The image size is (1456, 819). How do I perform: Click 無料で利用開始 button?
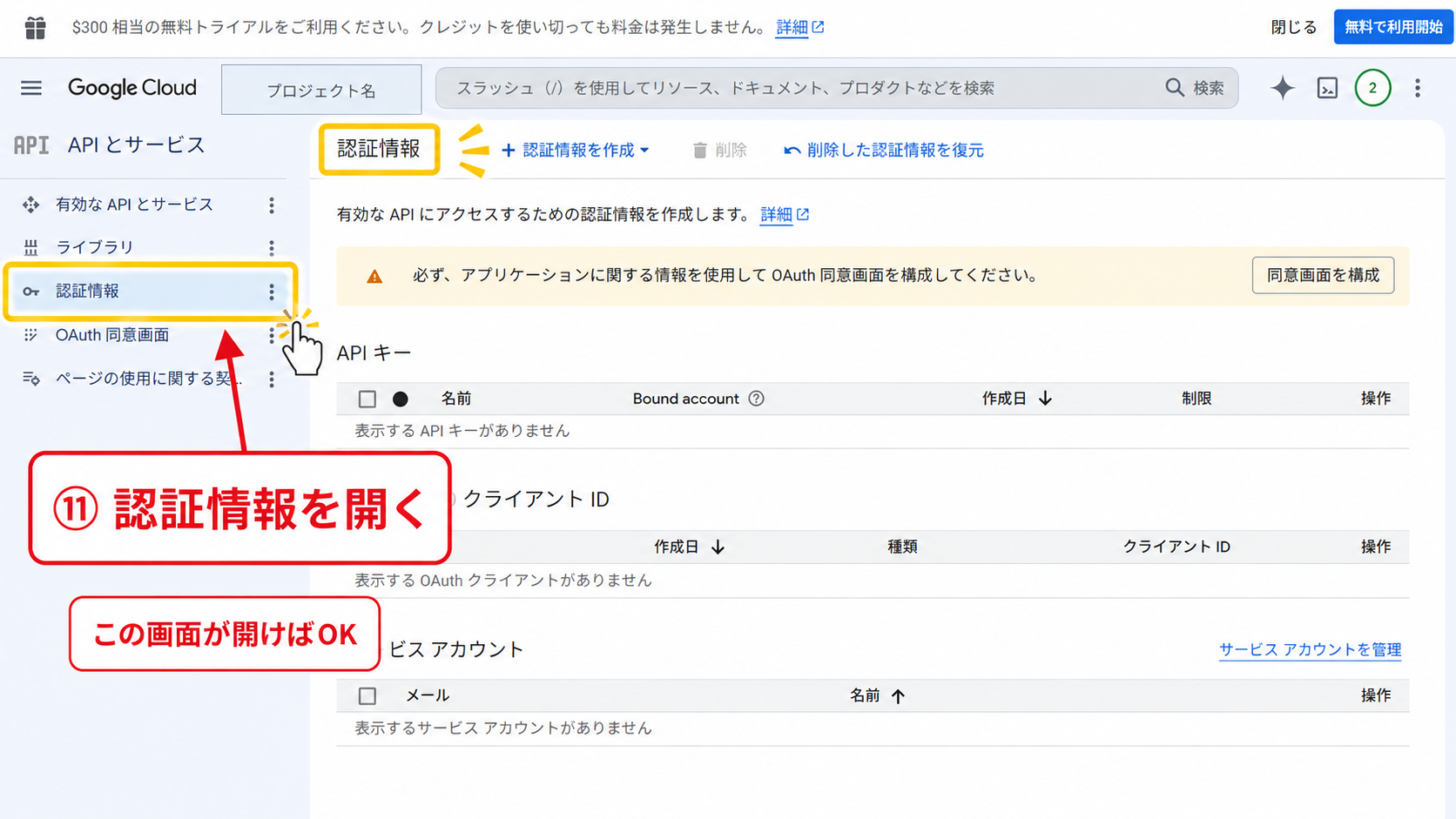[x=1393, y=27]
